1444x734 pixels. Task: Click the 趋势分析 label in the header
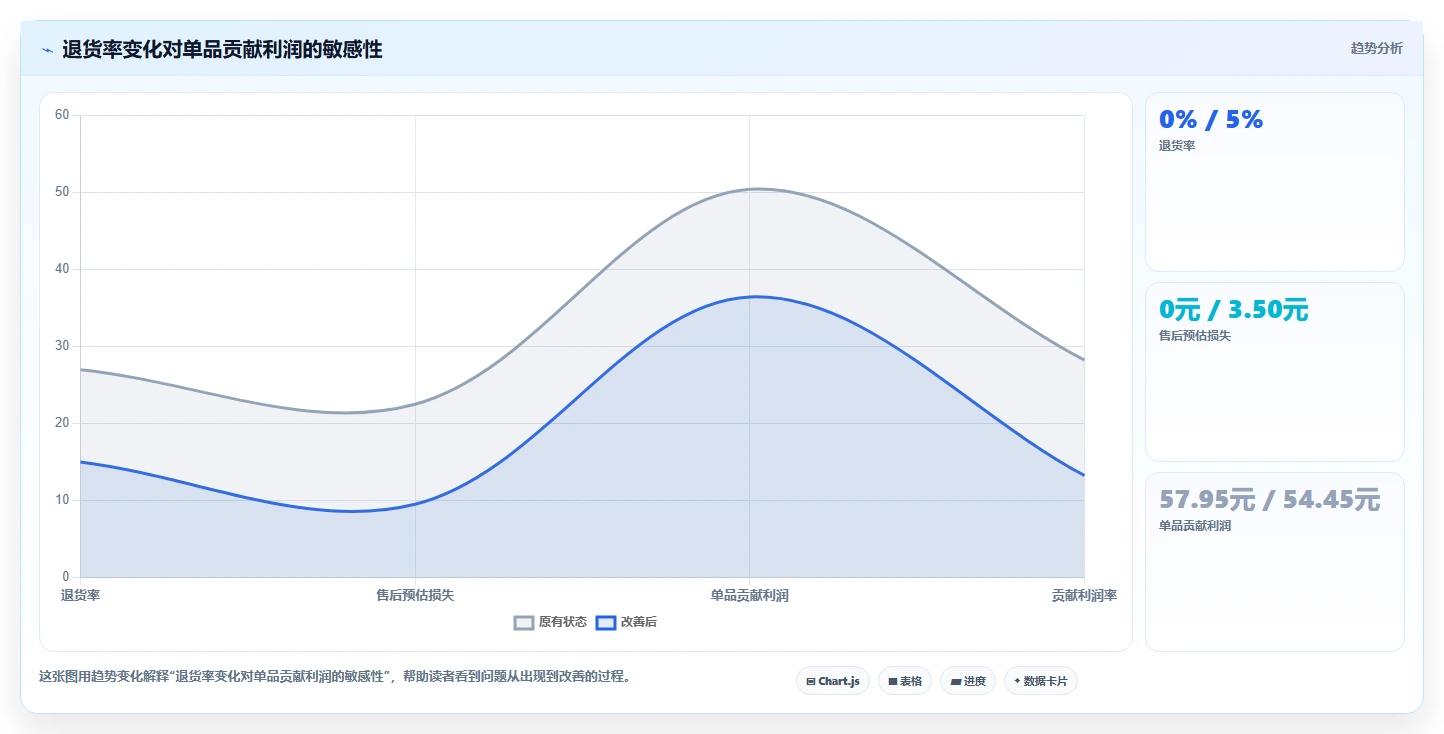coord(1377,48)
